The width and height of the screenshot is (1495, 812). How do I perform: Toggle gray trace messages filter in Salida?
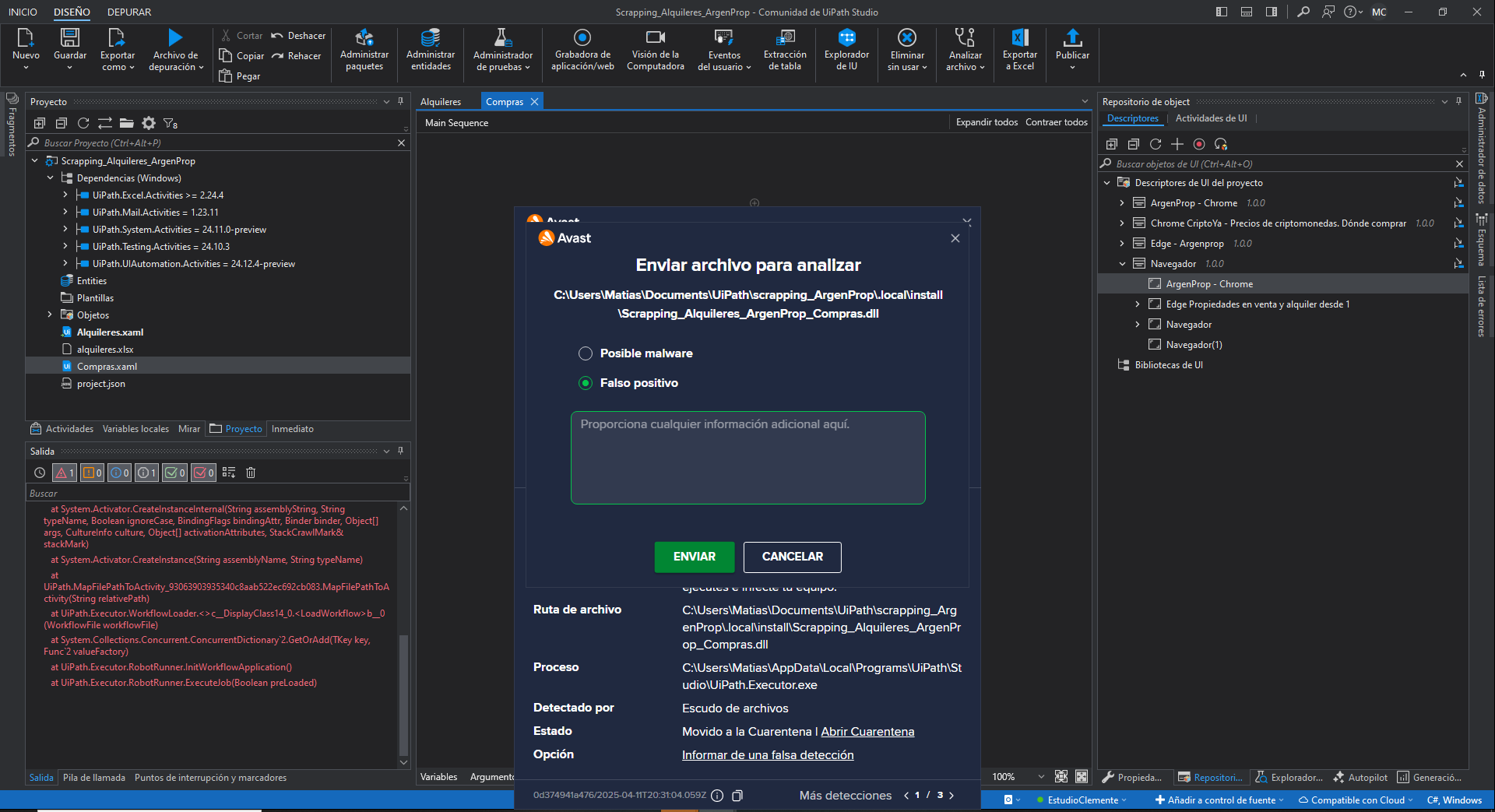pyautogui.click(x=146, y=473)
